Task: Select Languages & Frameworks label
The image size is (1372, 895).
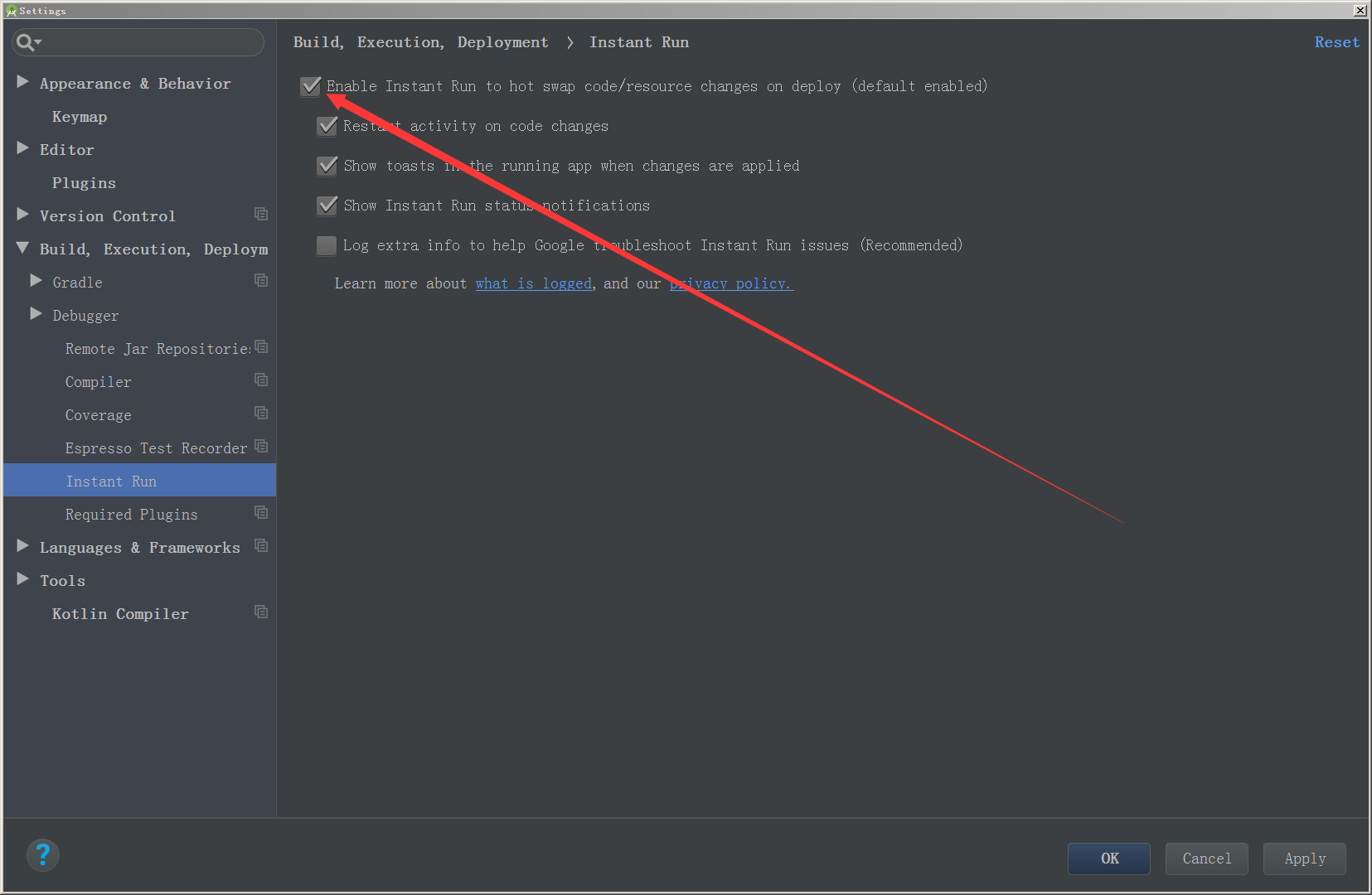Action: click(140, 548)
